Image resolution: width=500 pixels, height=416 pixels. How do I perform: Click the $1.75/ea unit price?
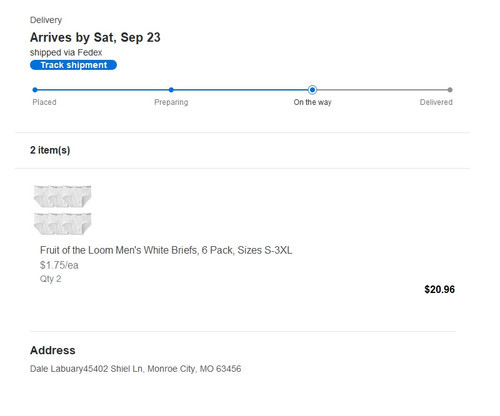(x=59, y=265)
